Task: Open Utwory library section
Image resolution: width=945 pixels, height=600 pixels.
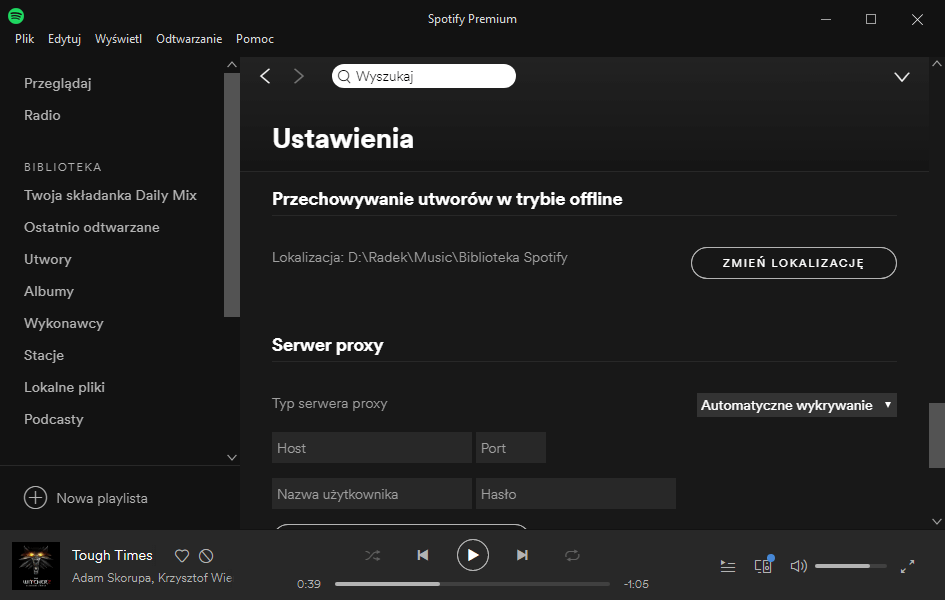Action: [48, 260]
